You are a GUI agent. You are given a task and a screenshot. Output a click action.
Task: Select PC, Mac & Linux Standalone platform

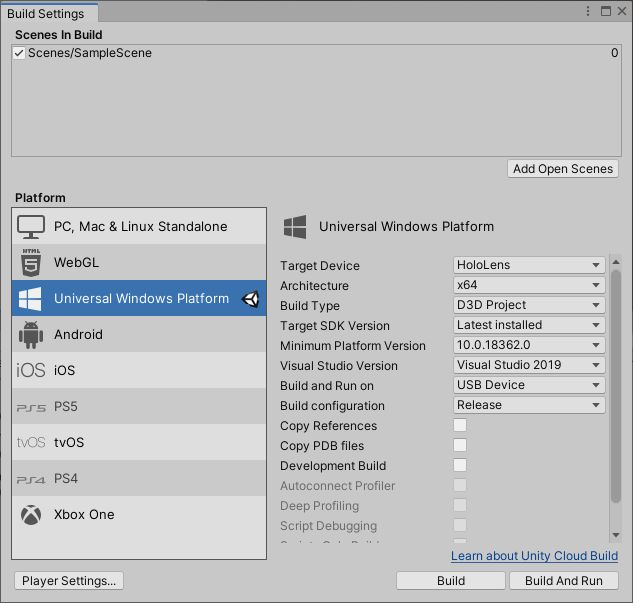point(139,226)
